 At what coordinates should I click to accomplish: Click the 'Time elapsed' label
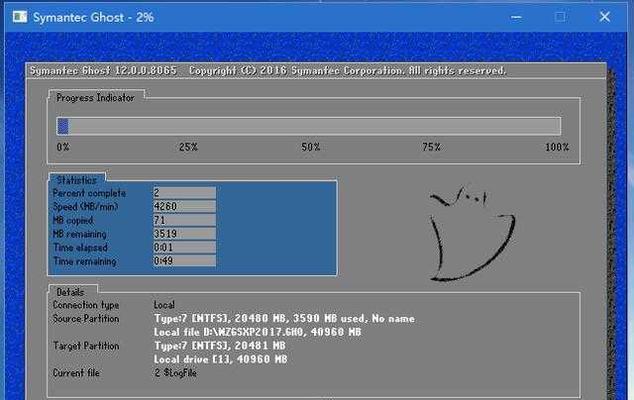[80, 248]
